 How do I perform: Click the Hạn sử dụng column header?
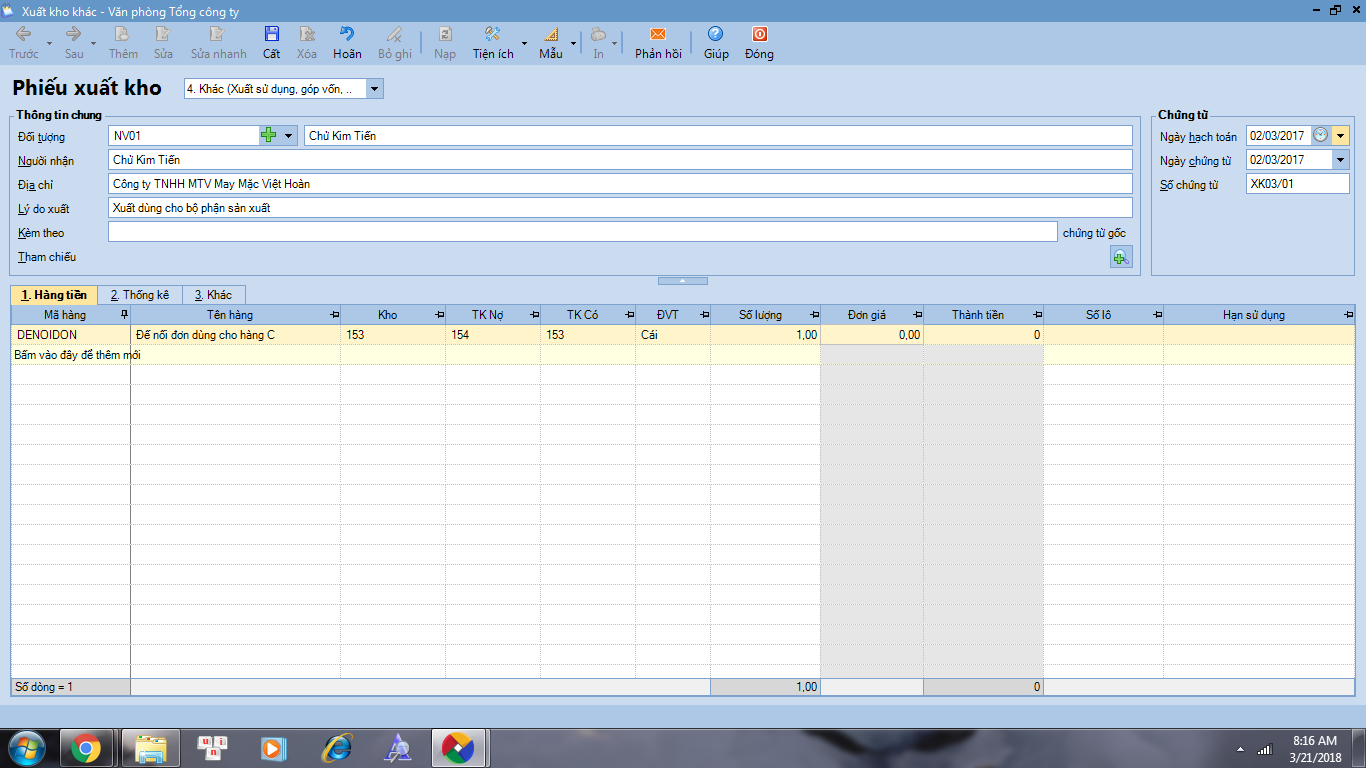pos(1259,315)
